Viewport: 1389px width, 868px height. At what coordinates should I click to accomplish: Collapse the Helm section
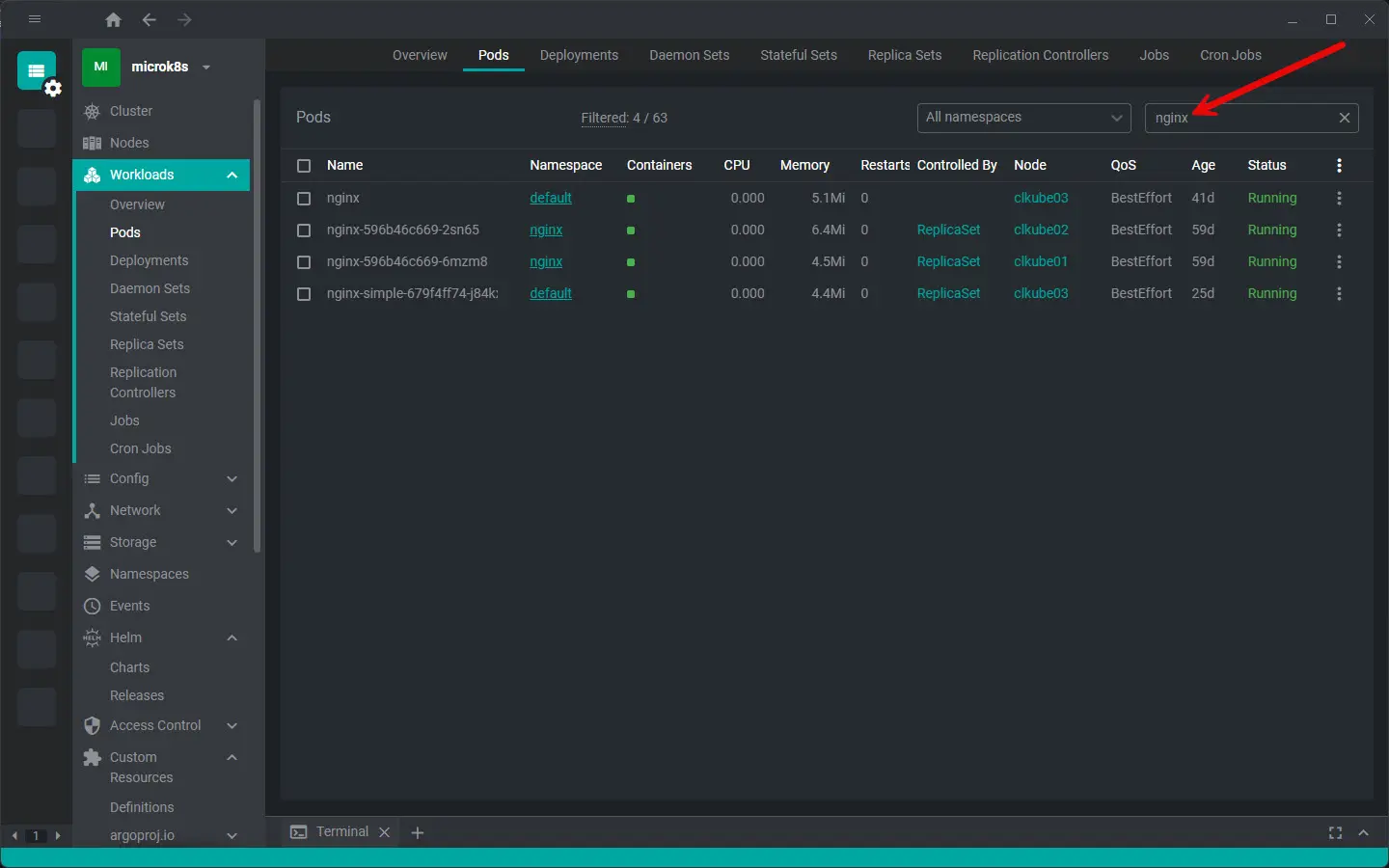[x=232, y=637]
